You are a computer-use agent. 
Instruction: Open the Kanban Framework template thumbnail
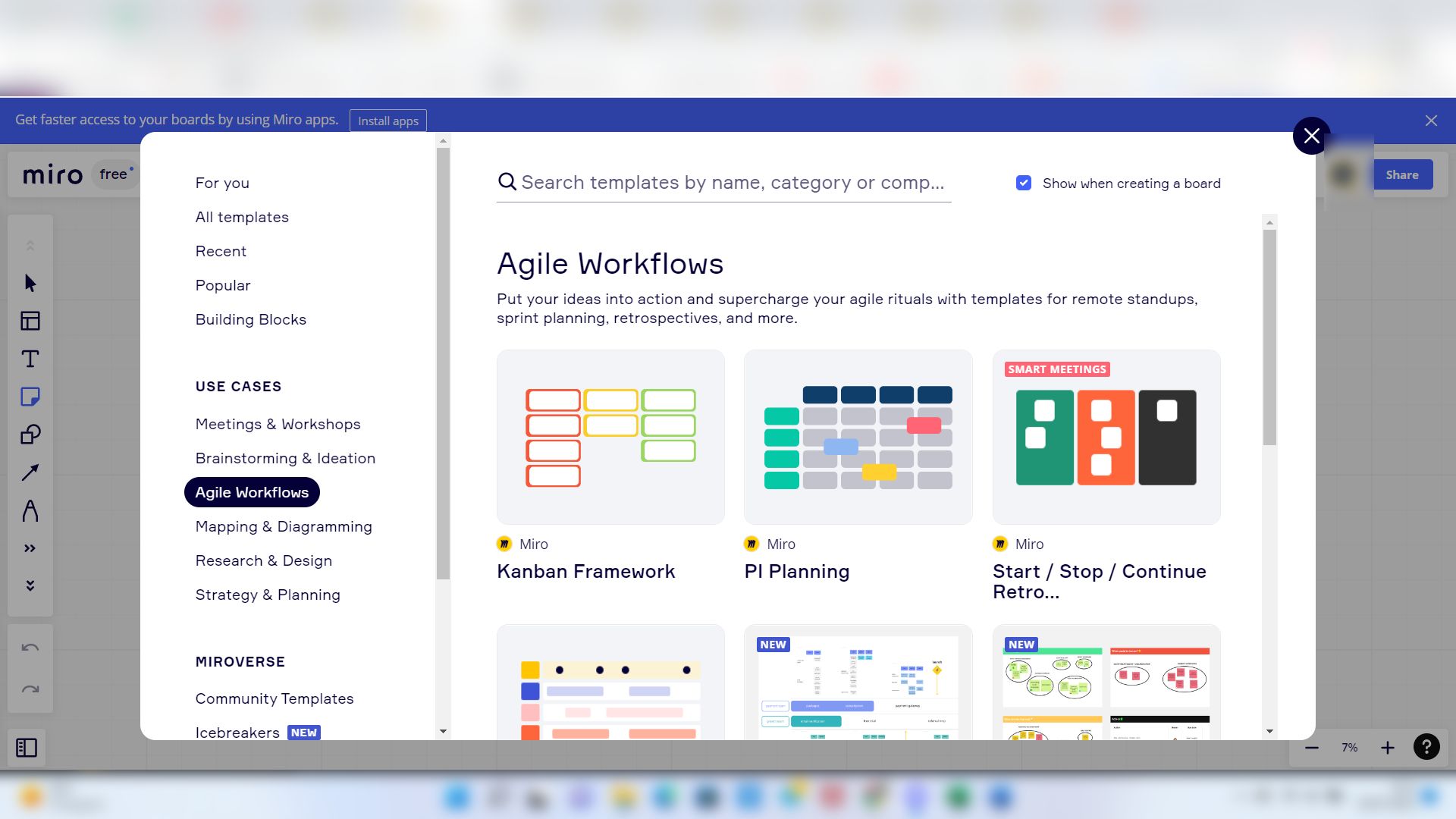pyautogui.click(x=610, y=437)
